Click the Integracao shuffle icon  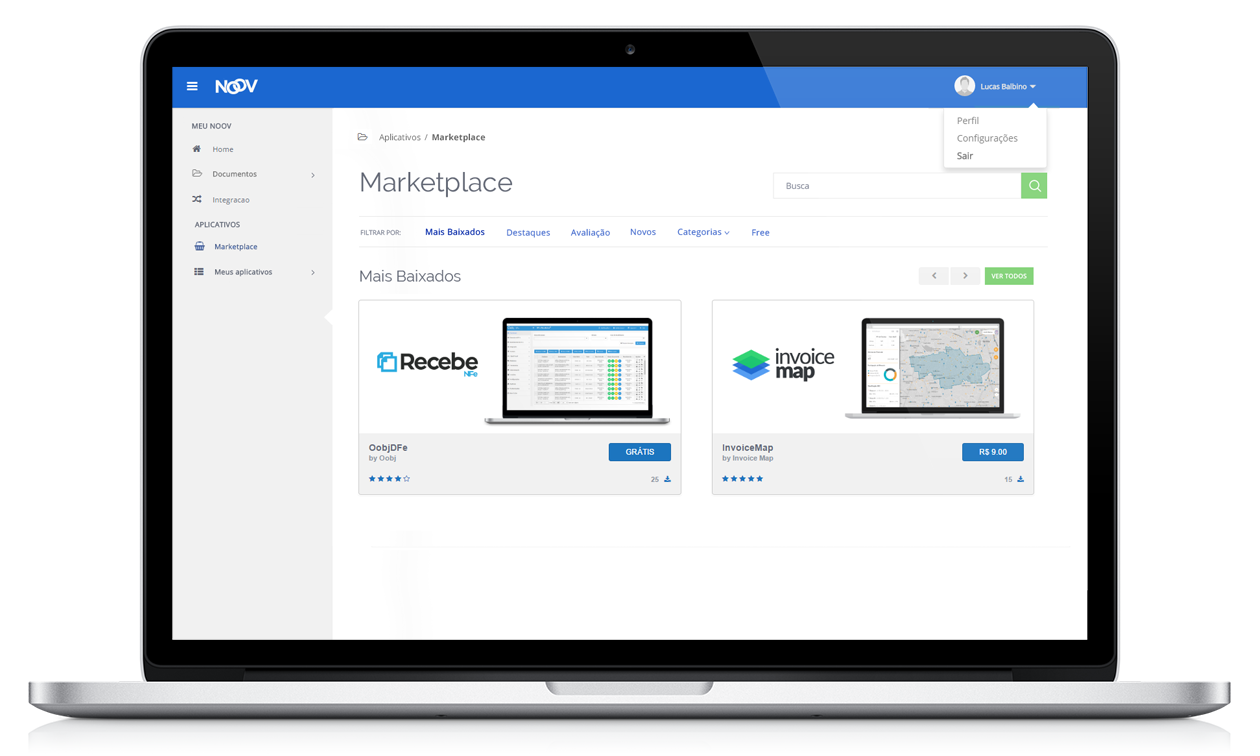pos(197,199)
